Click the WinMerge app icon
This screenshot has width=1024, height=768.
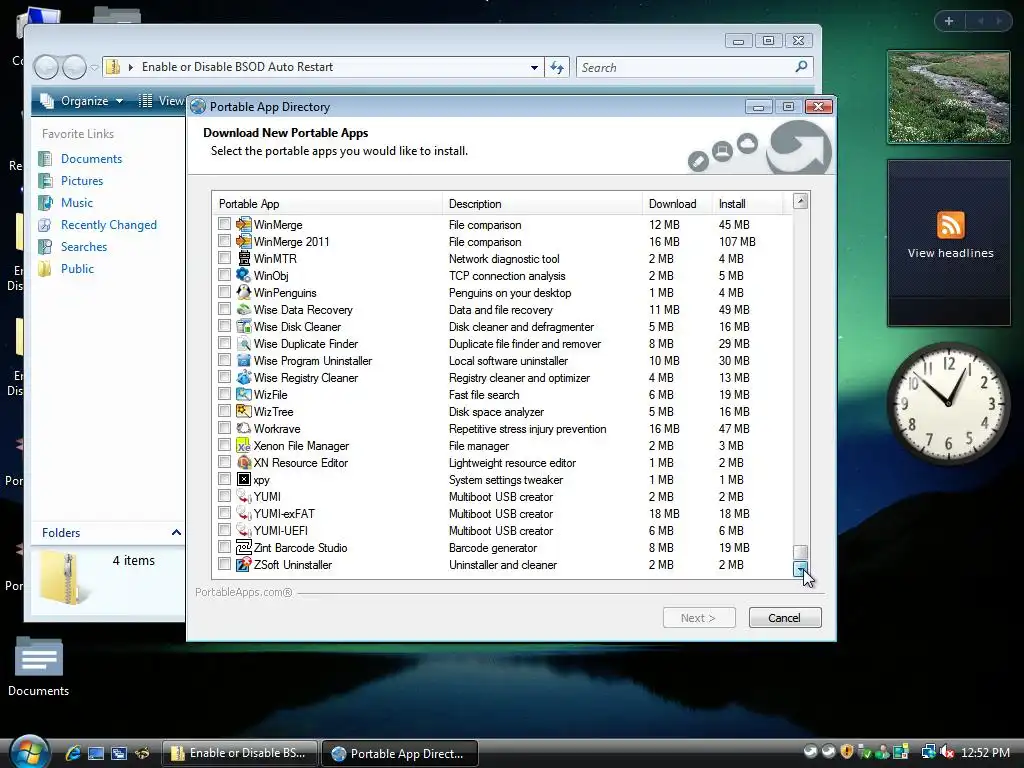coord(244,225)
